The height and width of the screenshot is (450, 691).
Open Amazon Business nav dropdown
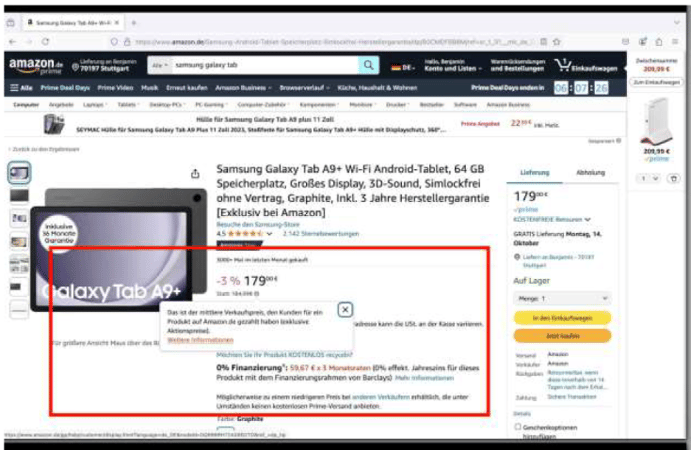[x=243, y=88]
